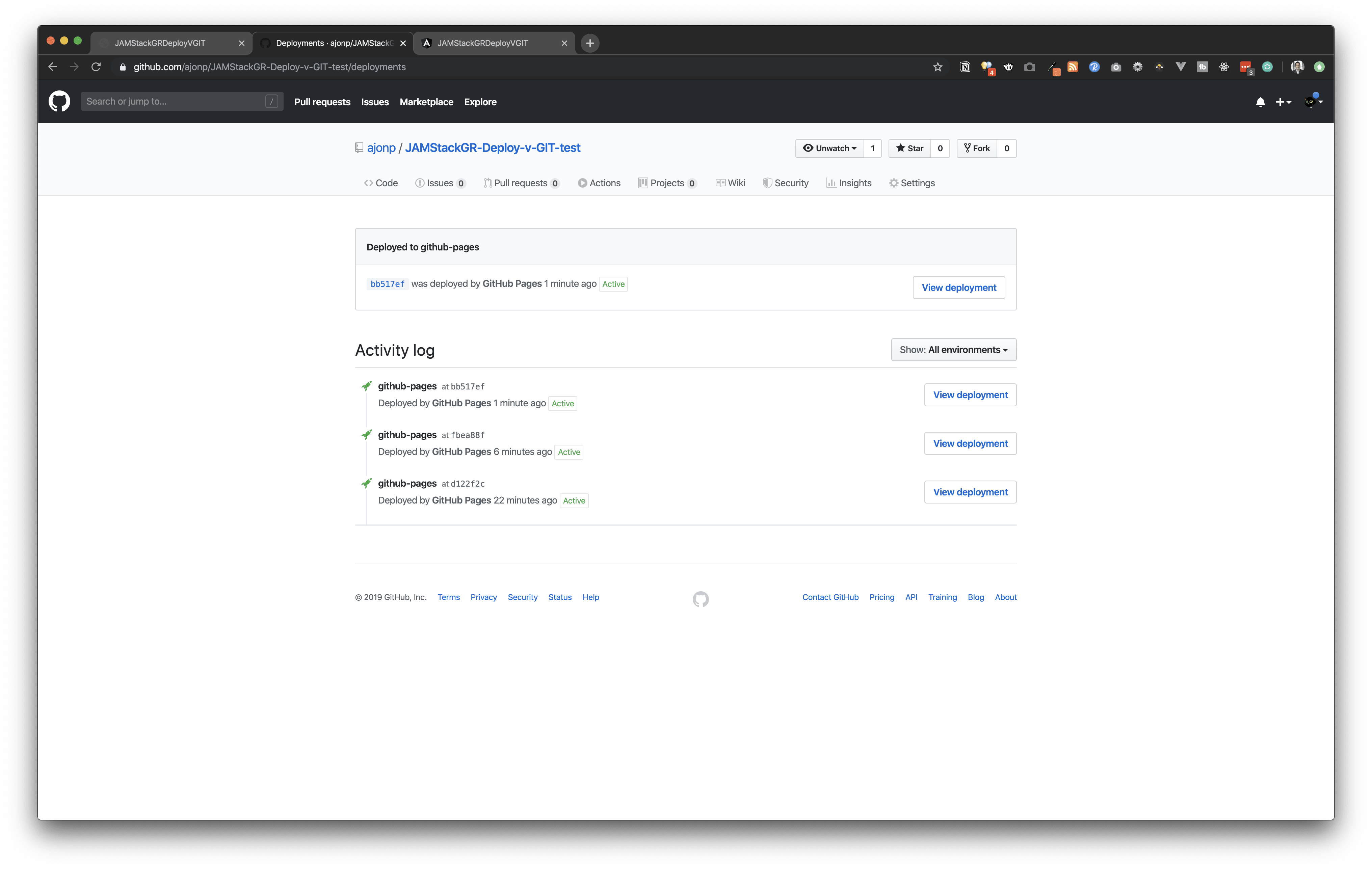Click the rocket icon for bb517ef deployment

367,385
